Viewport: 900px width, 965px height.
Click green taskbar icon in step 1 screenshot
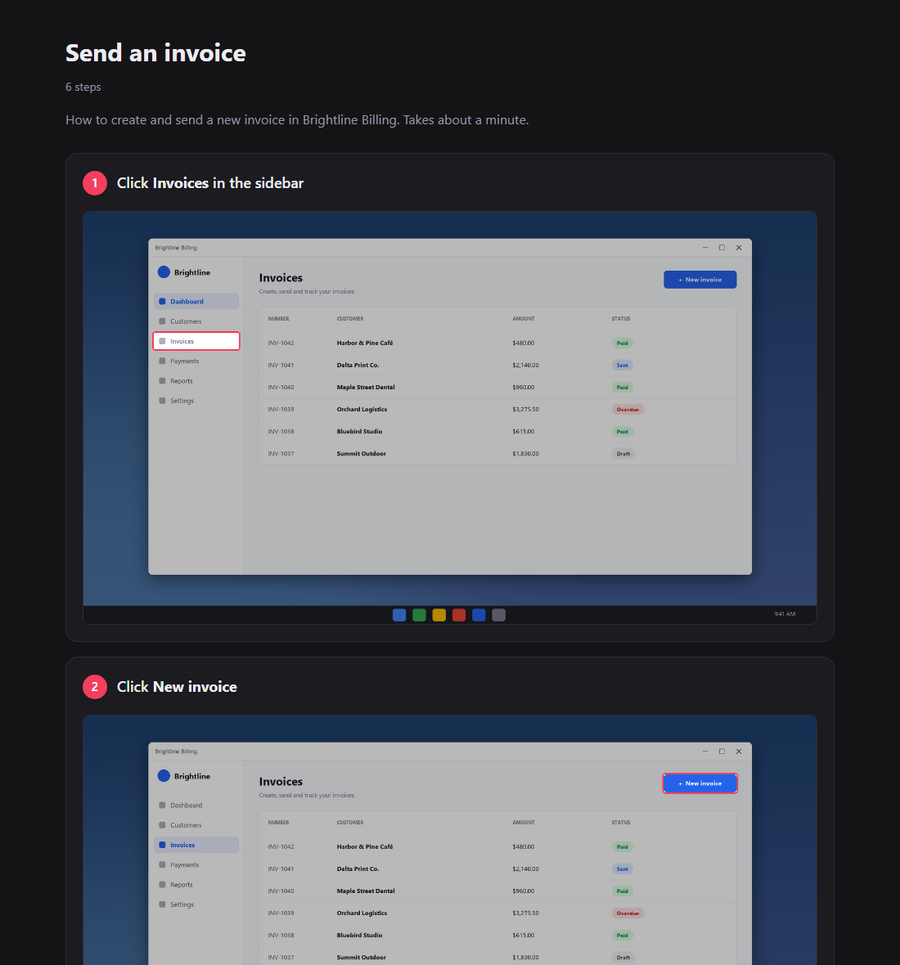(419, 615)
